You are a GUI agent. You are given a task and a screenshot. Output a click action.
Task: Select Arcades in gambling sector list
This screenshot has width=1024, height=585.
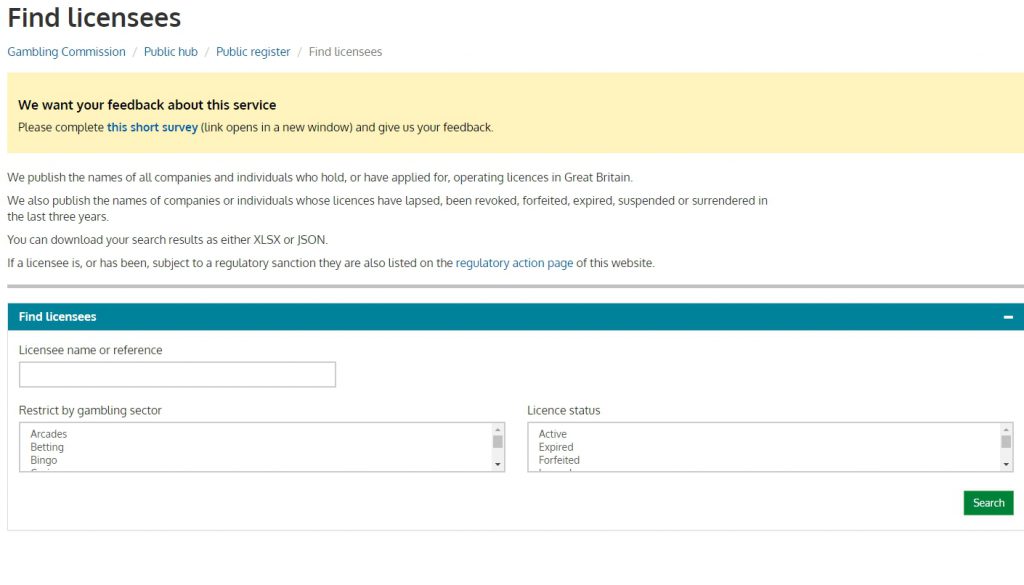(x=49, y=434)
